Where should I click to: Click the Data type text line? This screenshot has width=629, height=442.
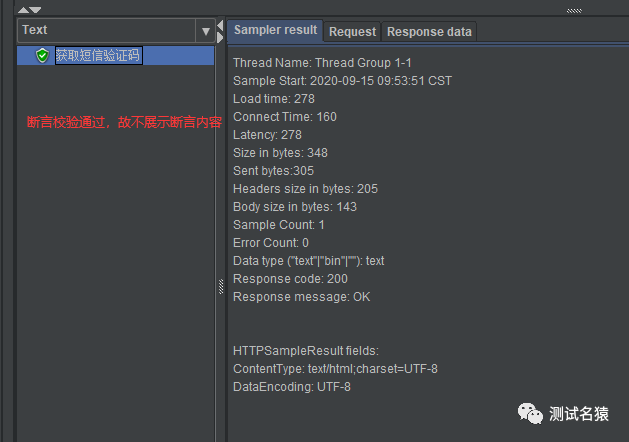coord(308,261)
